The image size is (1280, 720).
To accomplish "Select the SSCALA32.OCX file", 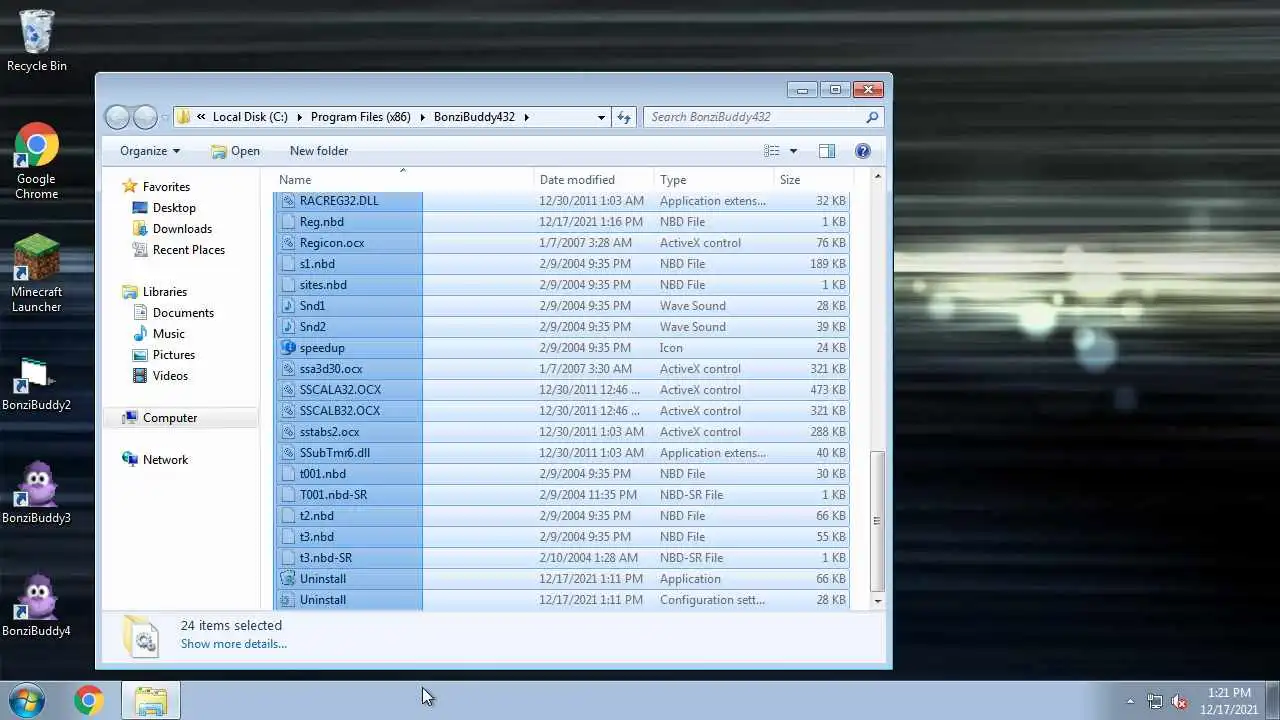I will click(562, 390).
